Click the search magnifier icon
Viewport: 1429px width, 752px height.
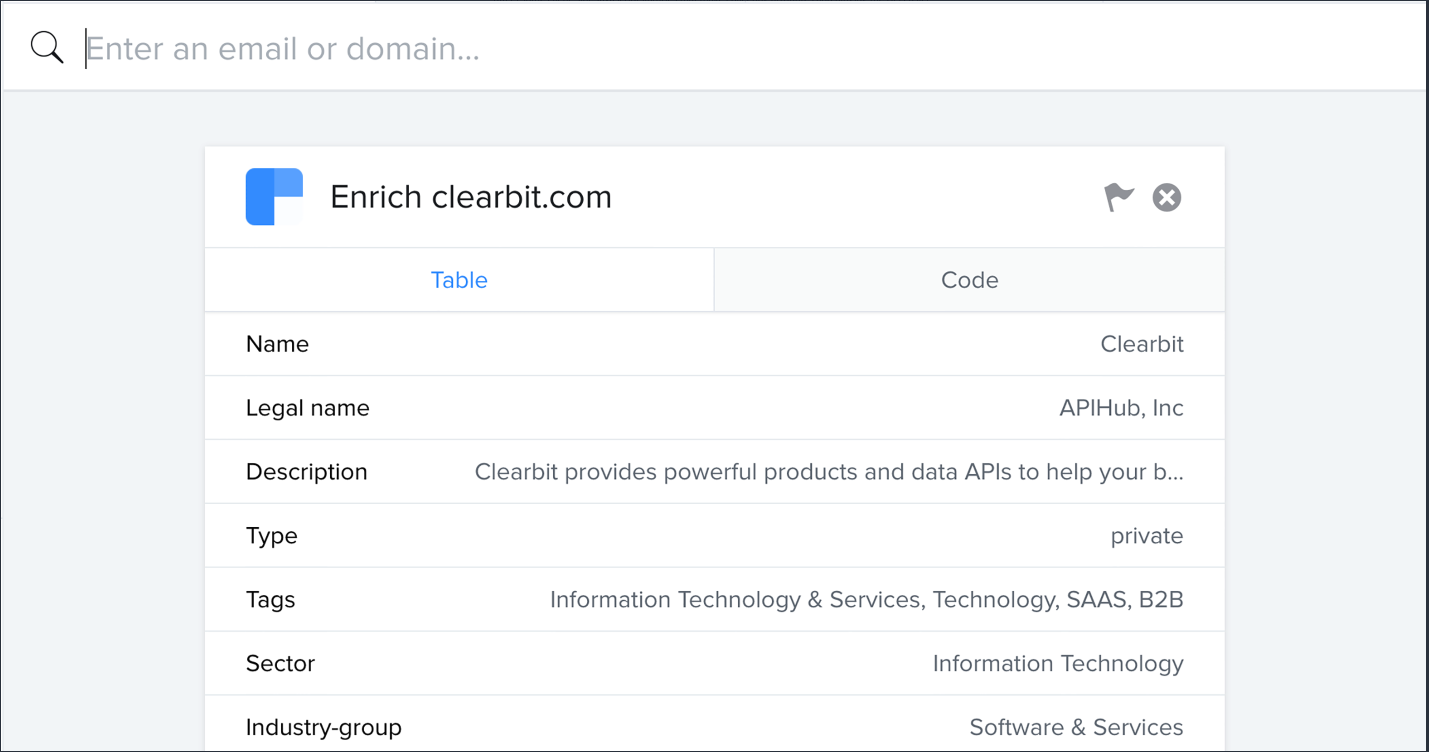[x=47, y=47]
